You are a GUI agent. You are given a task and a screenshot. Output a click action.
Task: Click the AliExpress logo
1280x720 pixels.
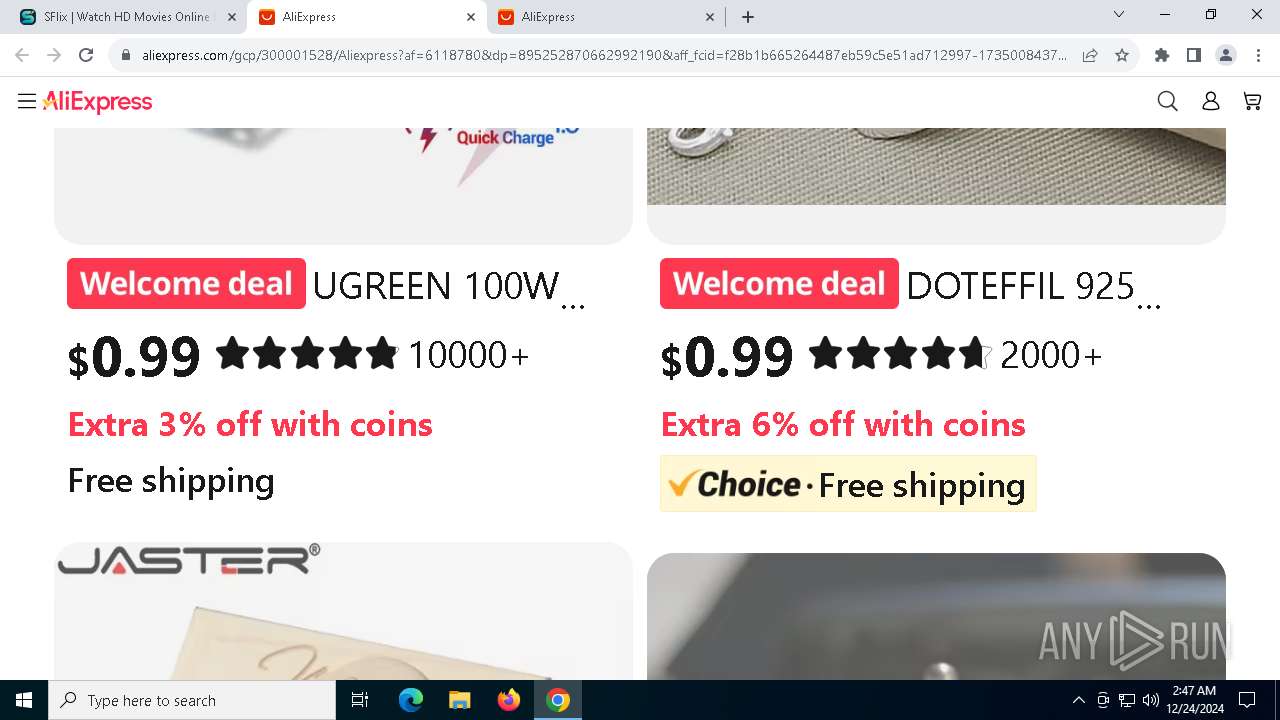tap(98, 102)
